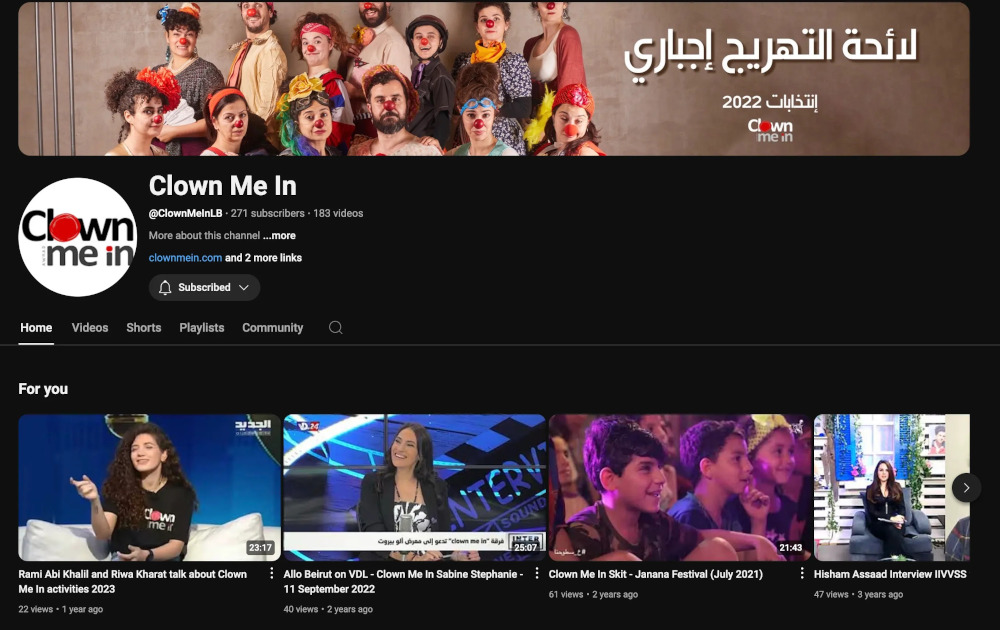Play the 25:07 Allo Beirut thumbnail
This screenshot has width=1000, height=630.
(415, 488)
